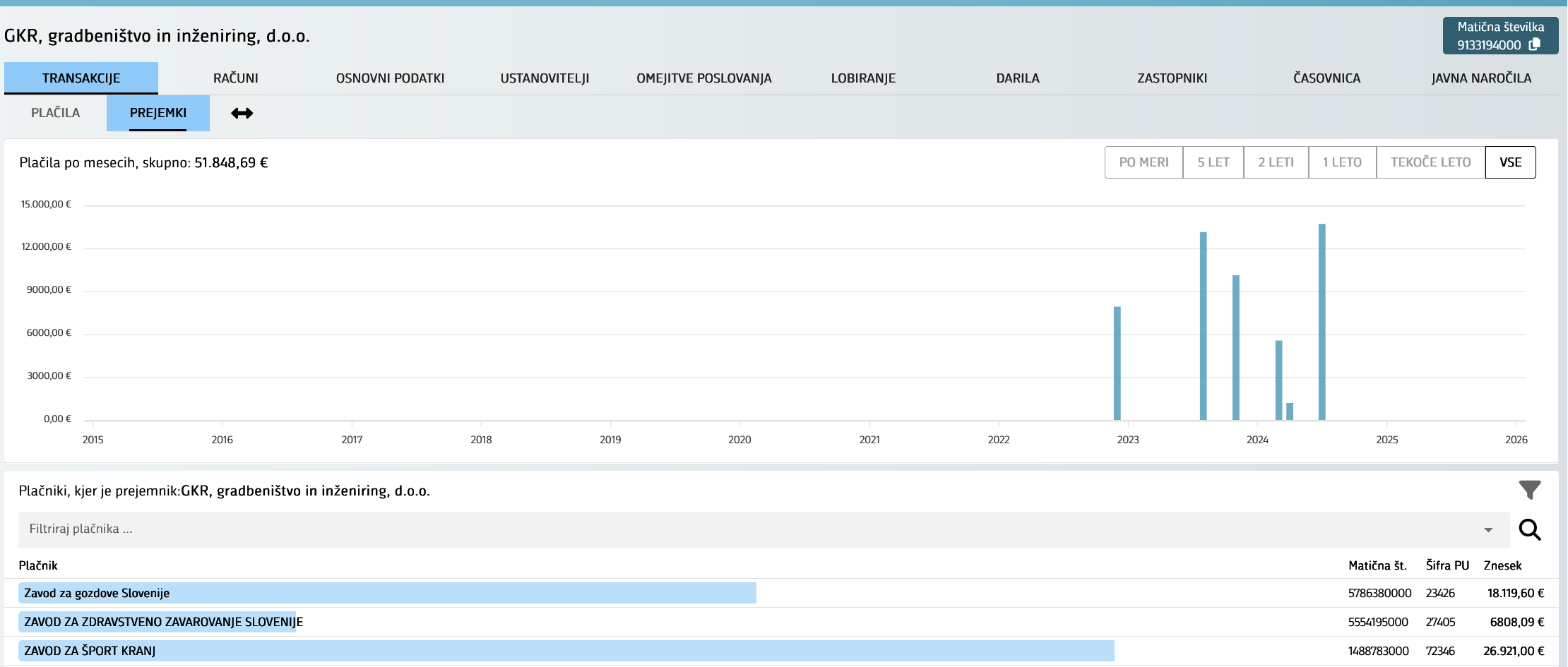1568x667 pixels.
Task: Open ZAVOD ZA ŠPORT KRANJ payer row
Action: click(90, 651)
